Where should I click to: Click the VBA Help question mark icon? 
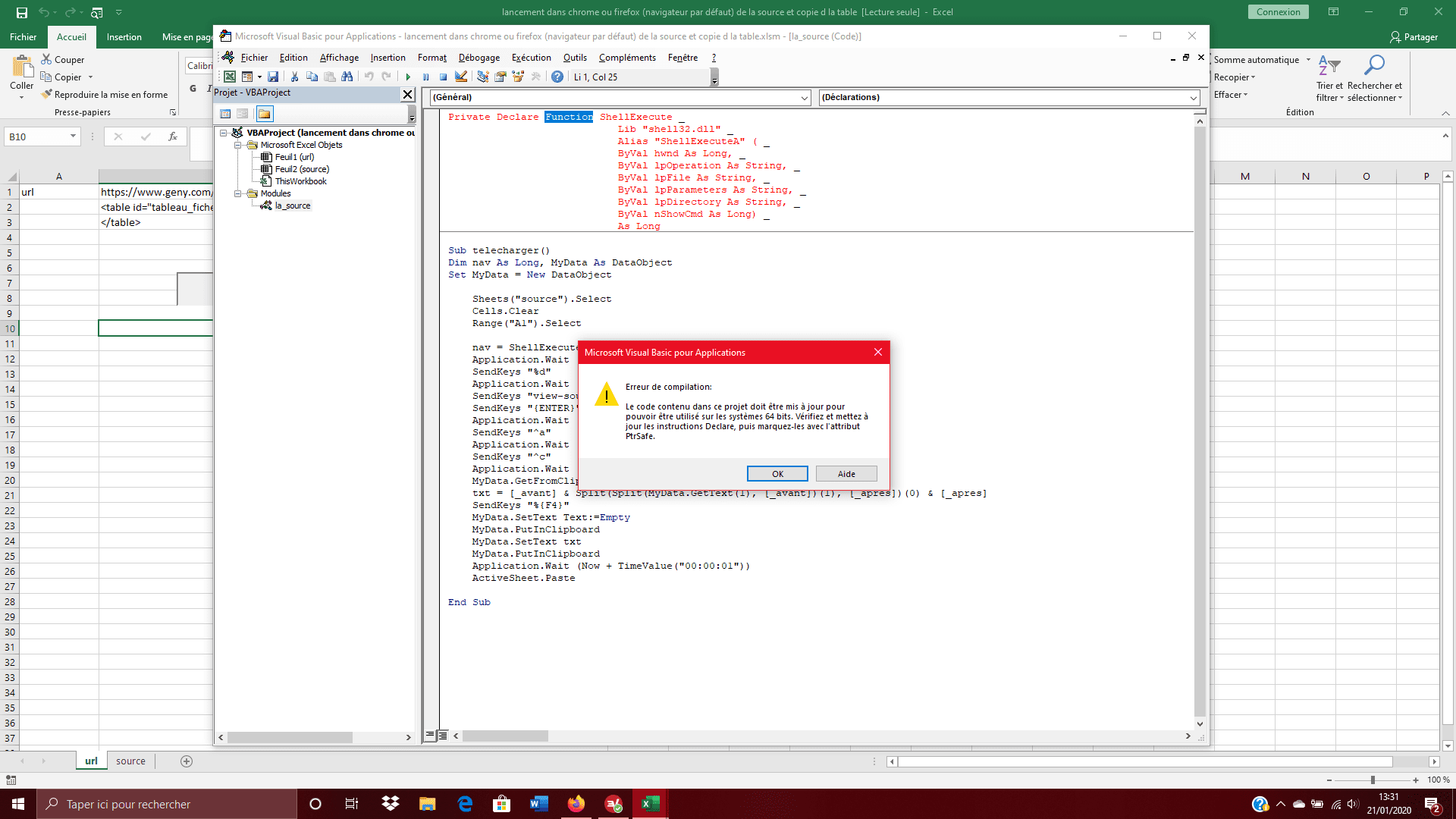tap(557, 77)
